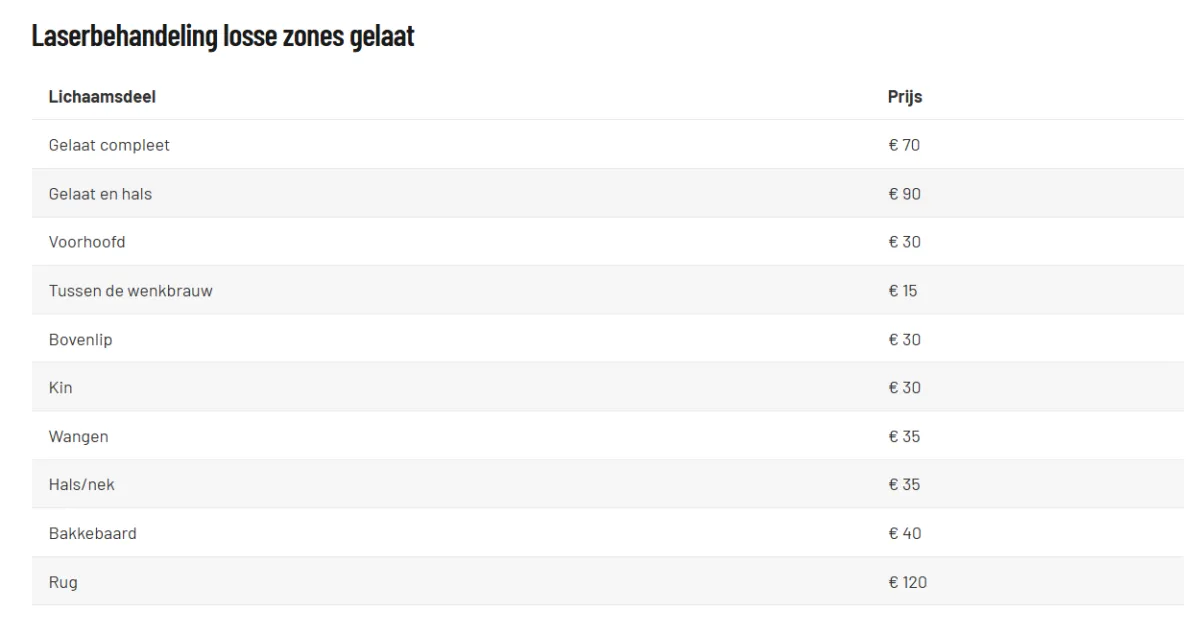
Task: Click the € 15 price cell
Action: 903,291
